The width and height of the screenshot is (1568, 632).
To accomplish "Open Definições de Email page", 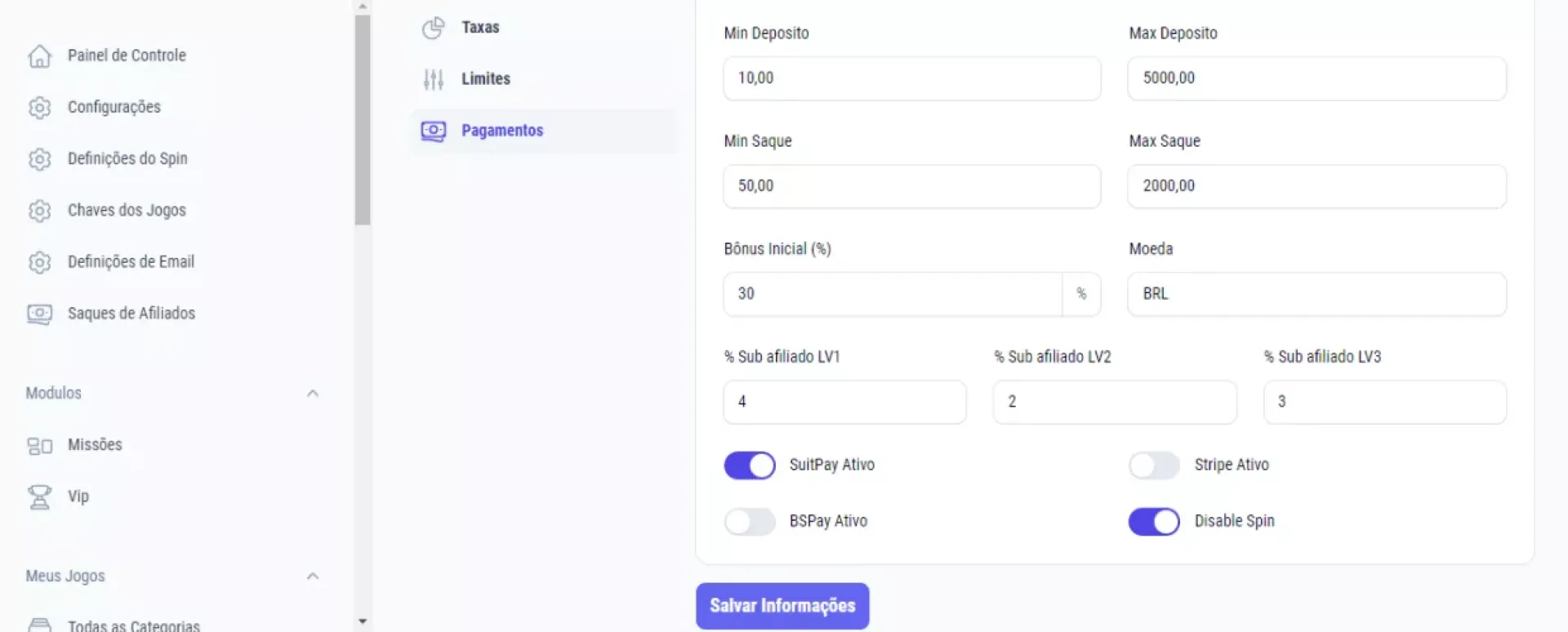I will pos(131,262).
